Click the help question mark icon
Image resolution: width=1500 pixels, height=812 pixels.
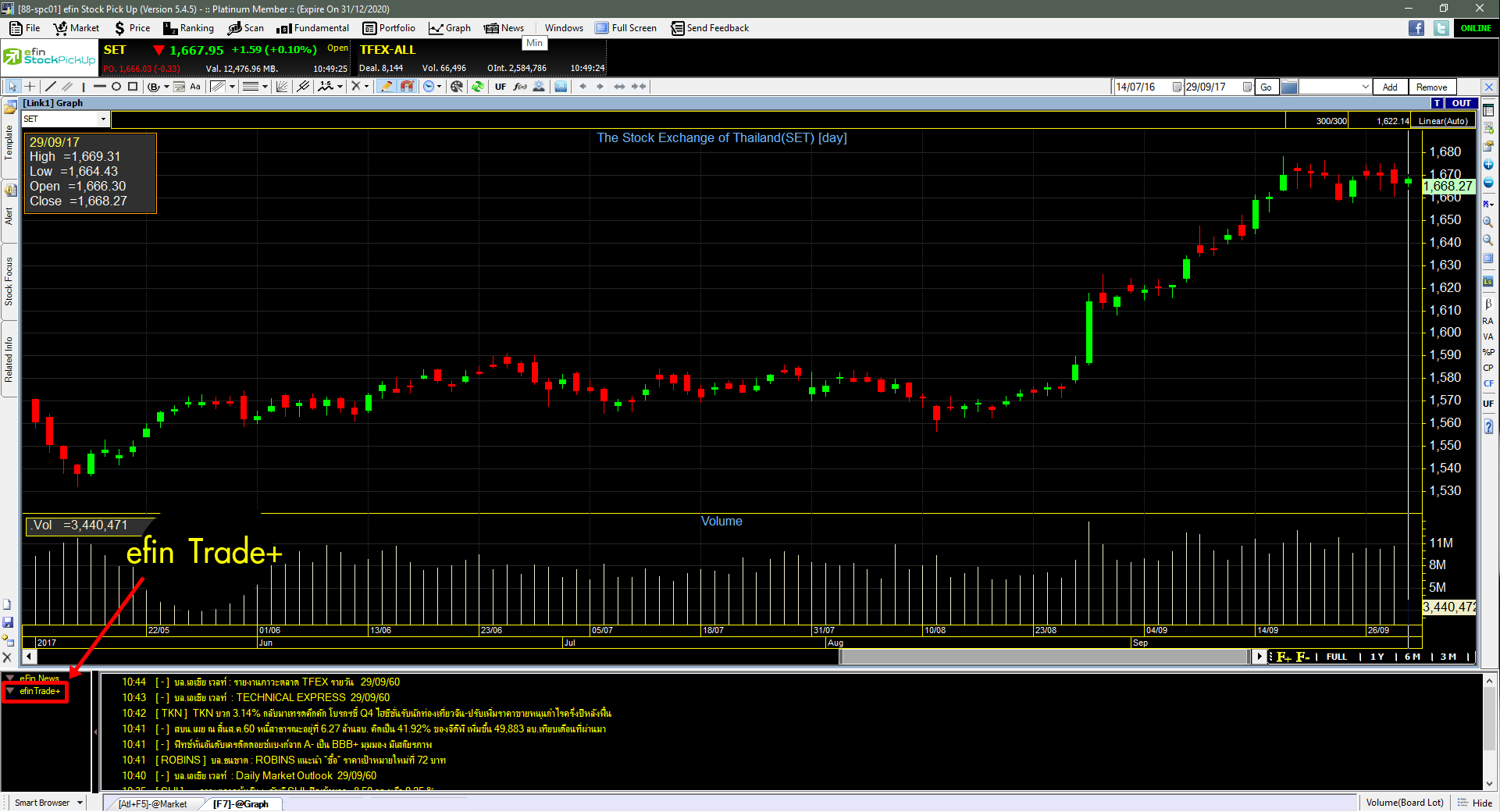[1488, 427]
